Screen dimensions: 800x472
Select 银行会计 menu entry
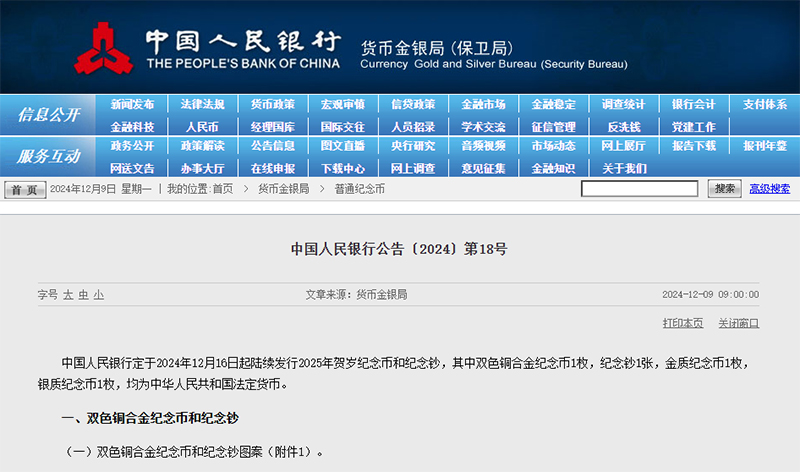tap(694, 104)
